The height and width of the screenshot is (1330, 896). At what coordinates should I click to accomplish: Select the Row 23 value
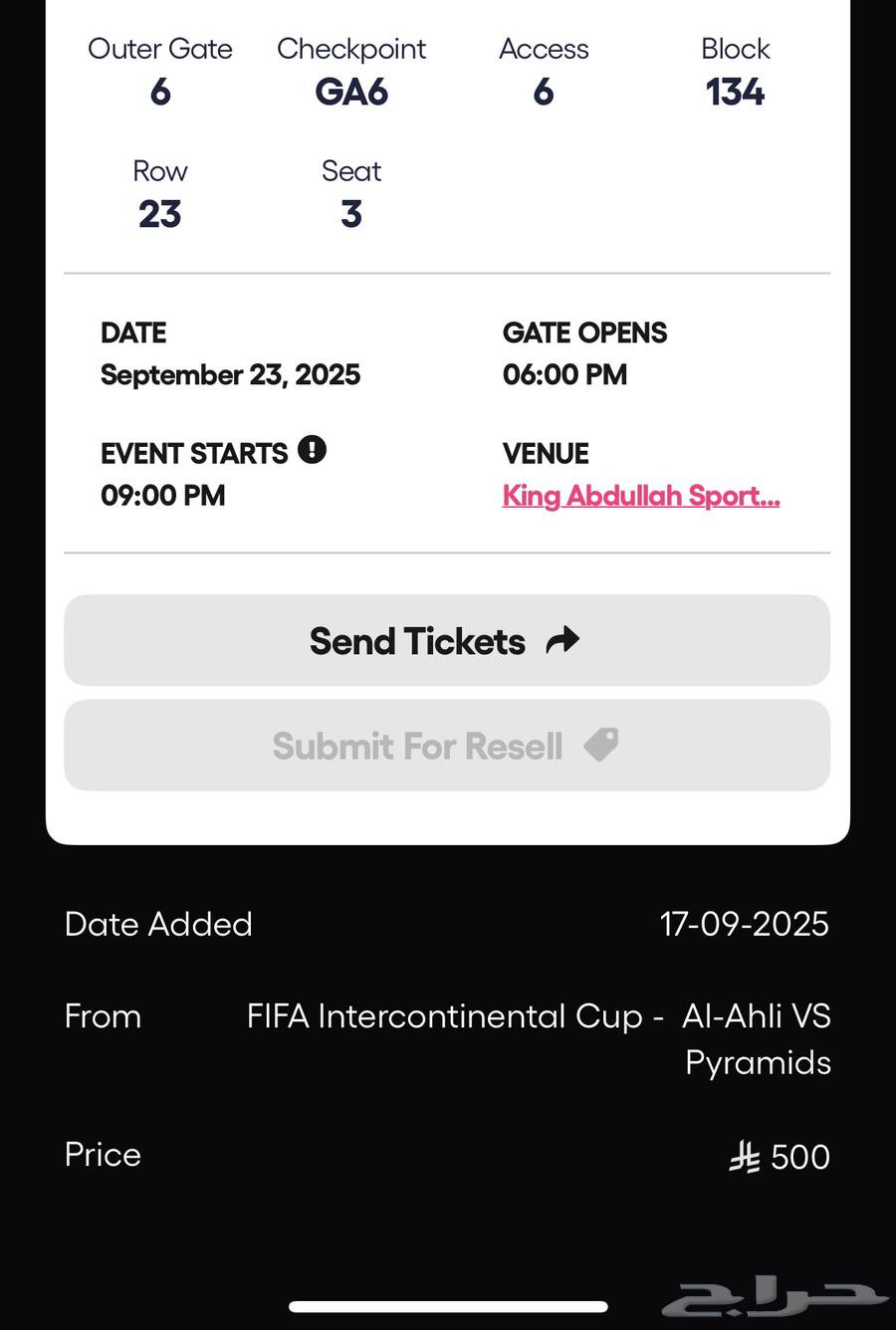coord(160,215)
